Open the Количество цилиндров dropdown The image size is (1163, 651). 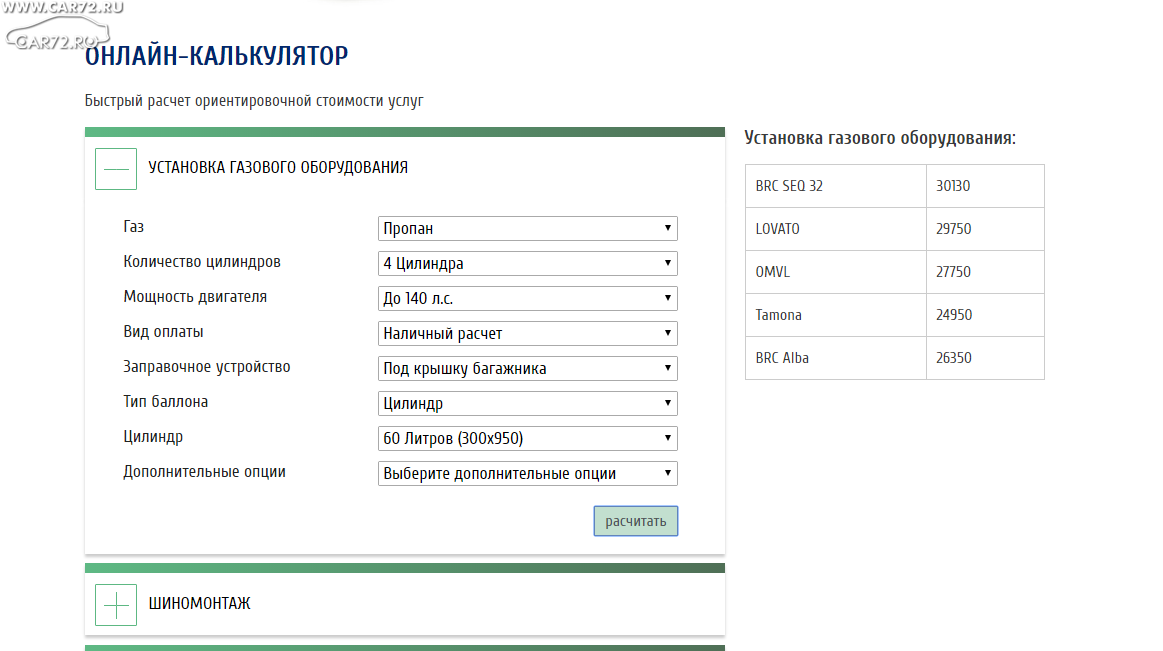527,263
